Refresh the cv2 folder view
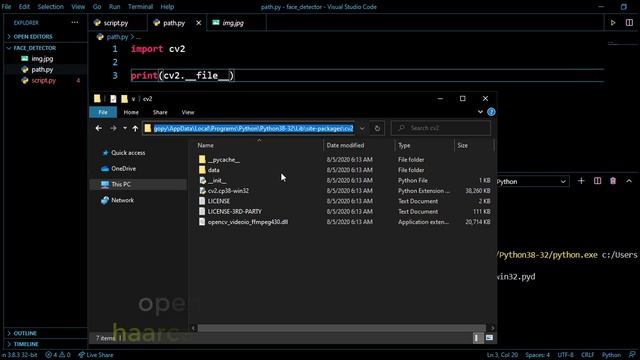This screenshot has height=360, width=640. pyautogui.click(x=377, y=128)
